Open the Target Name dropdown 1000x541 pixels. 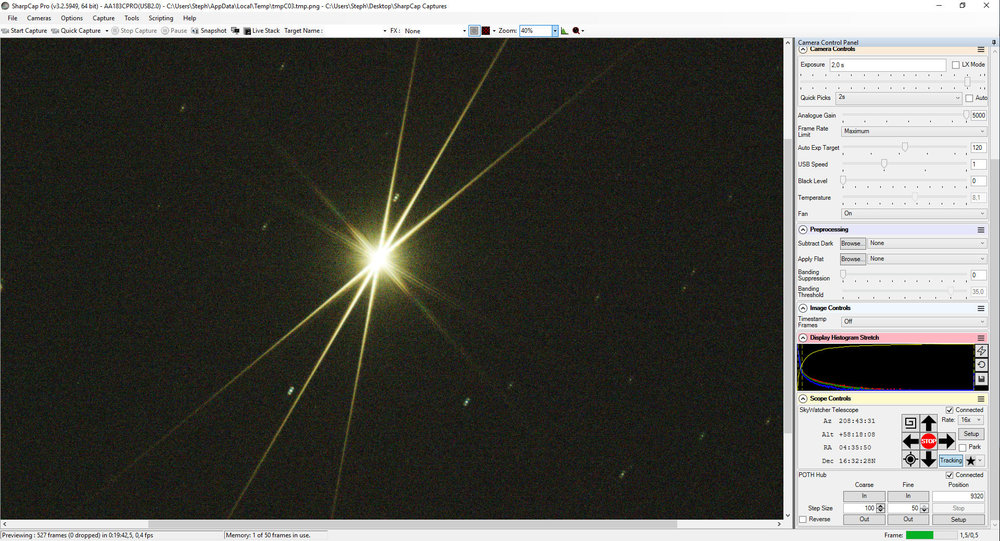(x=385, y=31)
